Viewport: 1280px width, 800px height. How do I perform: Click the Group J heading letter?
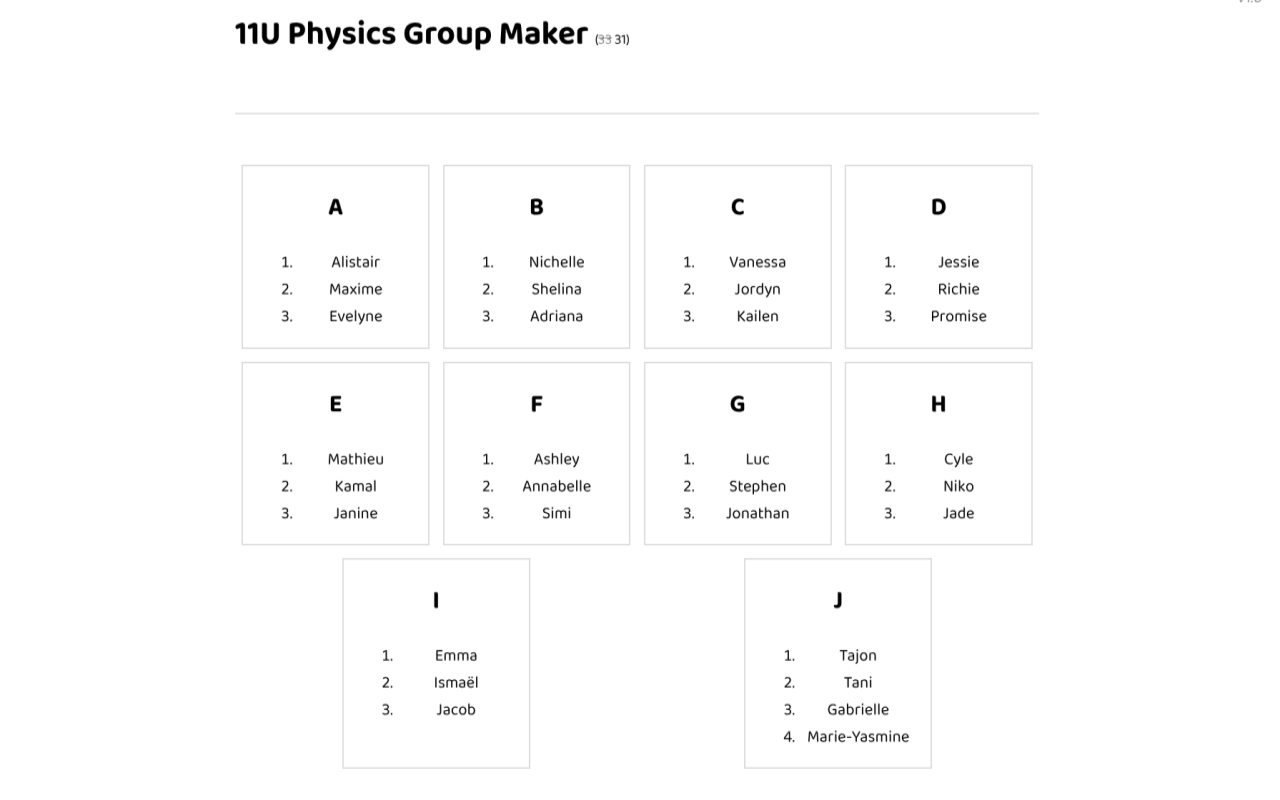(x=837, y=600)
